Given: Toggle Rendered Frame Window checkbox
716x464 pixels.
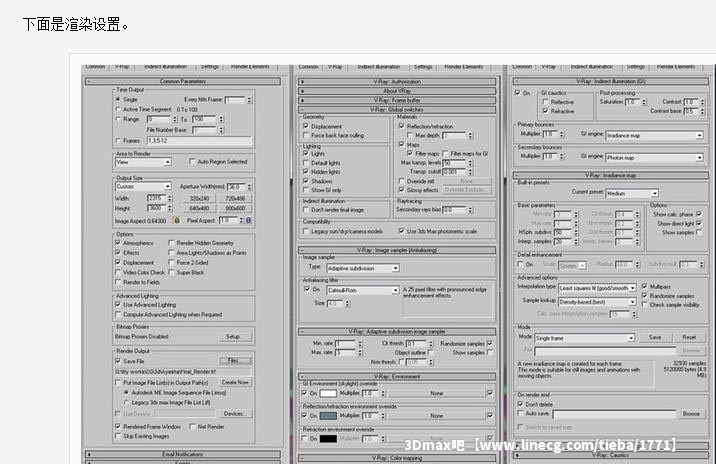Looking at the screenshot, I should point(118,427).
